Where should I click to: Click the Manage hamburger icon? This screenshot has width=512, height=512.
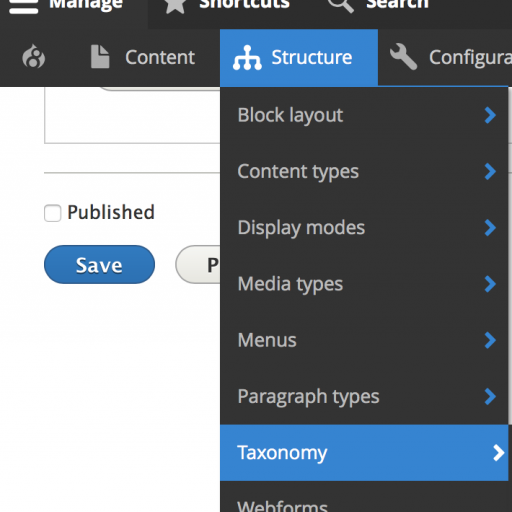pos(23,6)
